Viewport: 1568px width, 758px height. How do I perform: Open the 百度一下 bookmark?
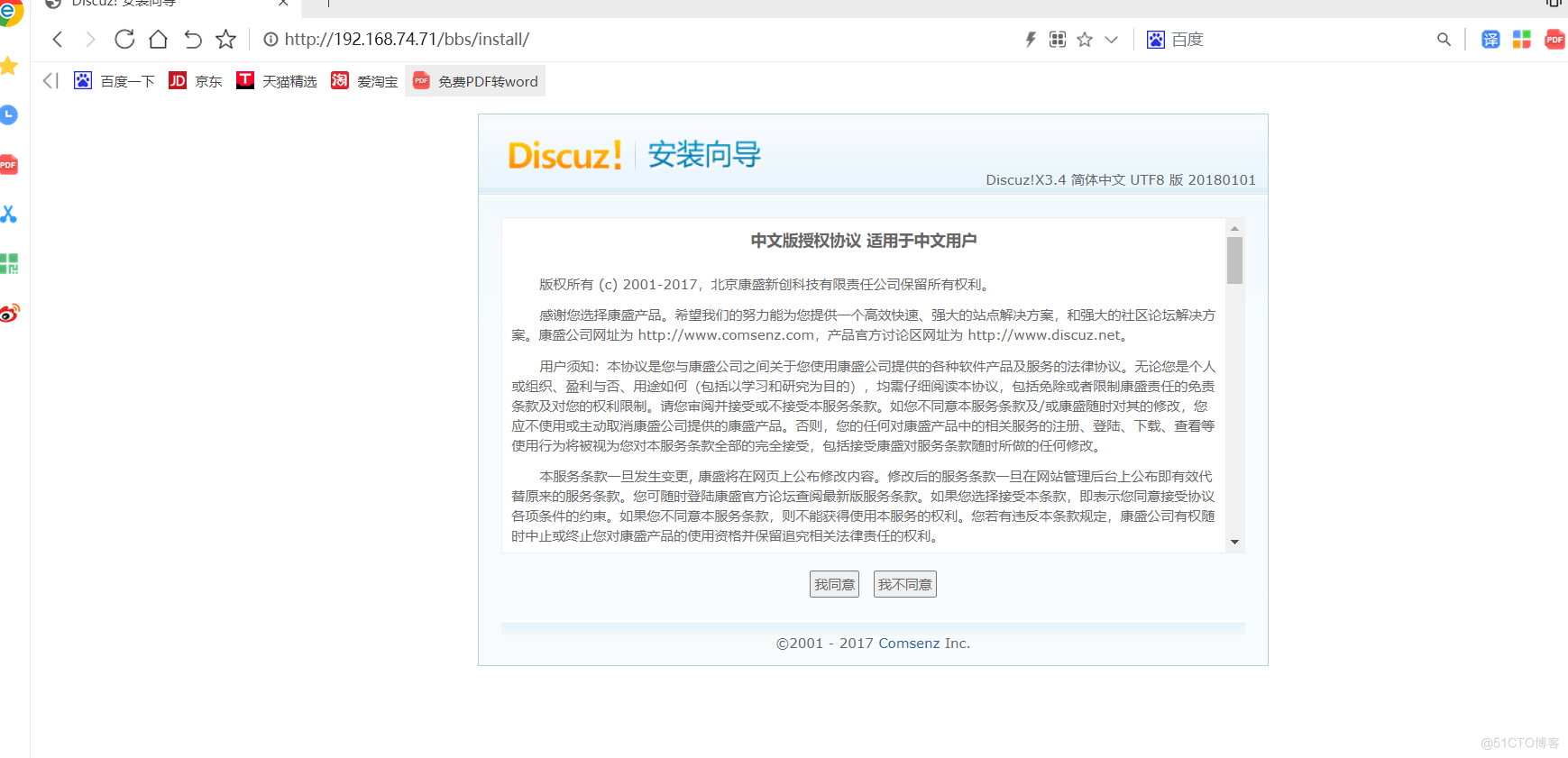click(x=115, y=81)
